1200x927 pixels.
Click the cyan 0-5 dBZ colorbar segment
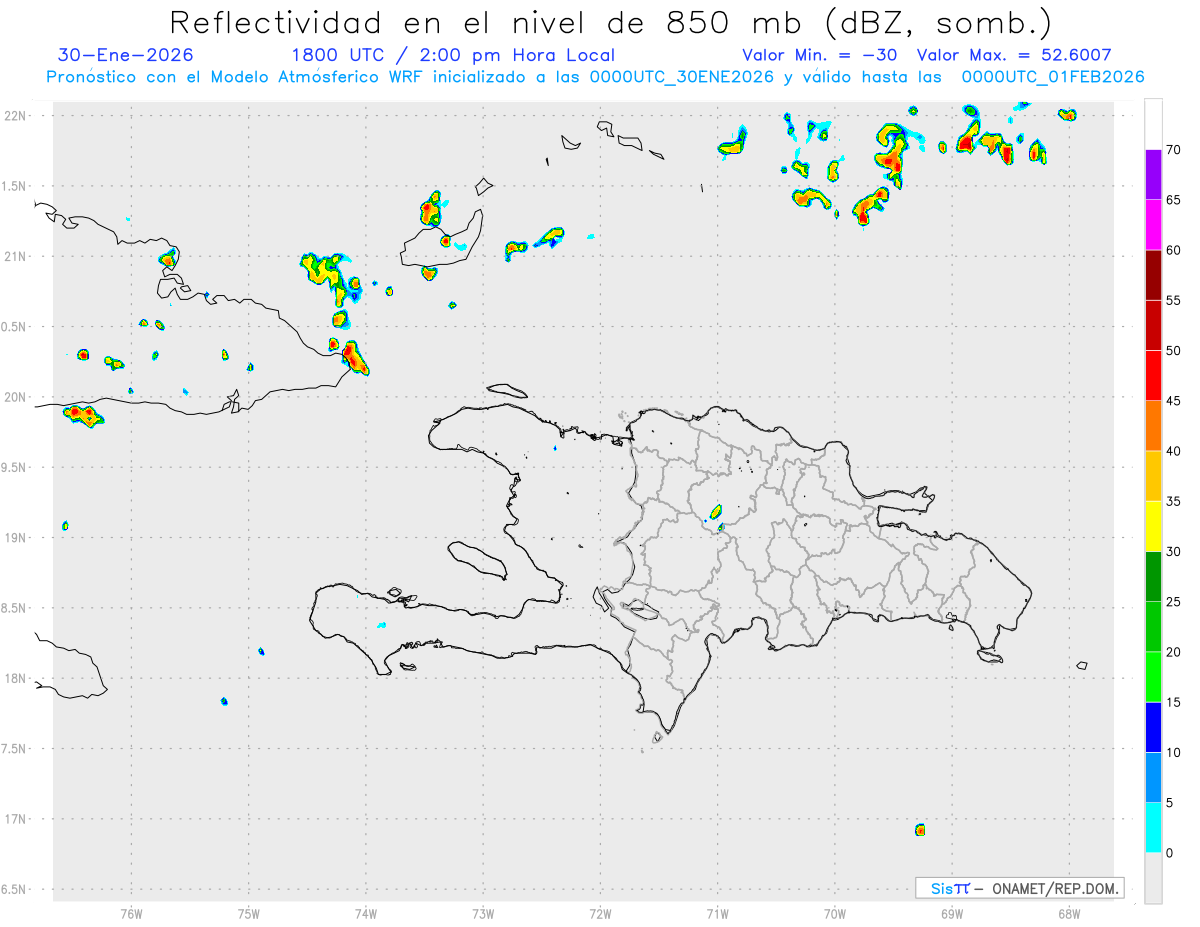tap(1153, 827)
